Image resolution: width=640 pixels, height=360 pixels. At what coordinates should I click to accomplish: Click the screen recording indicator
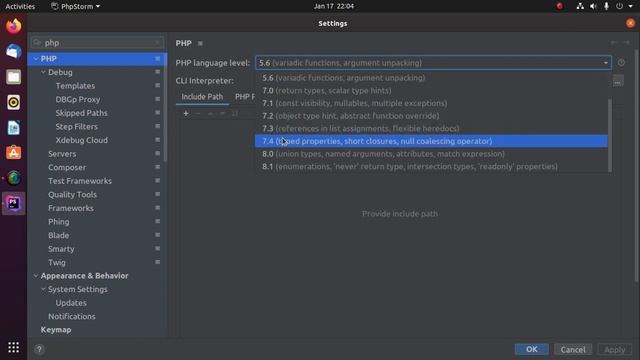[560, 6]
